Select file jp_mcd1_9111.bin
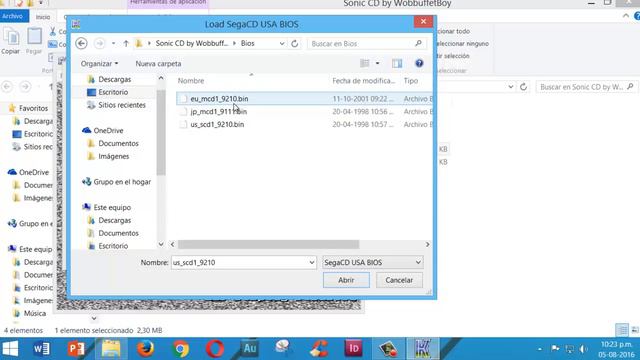640x360 pixels. [x=218, y=111]
